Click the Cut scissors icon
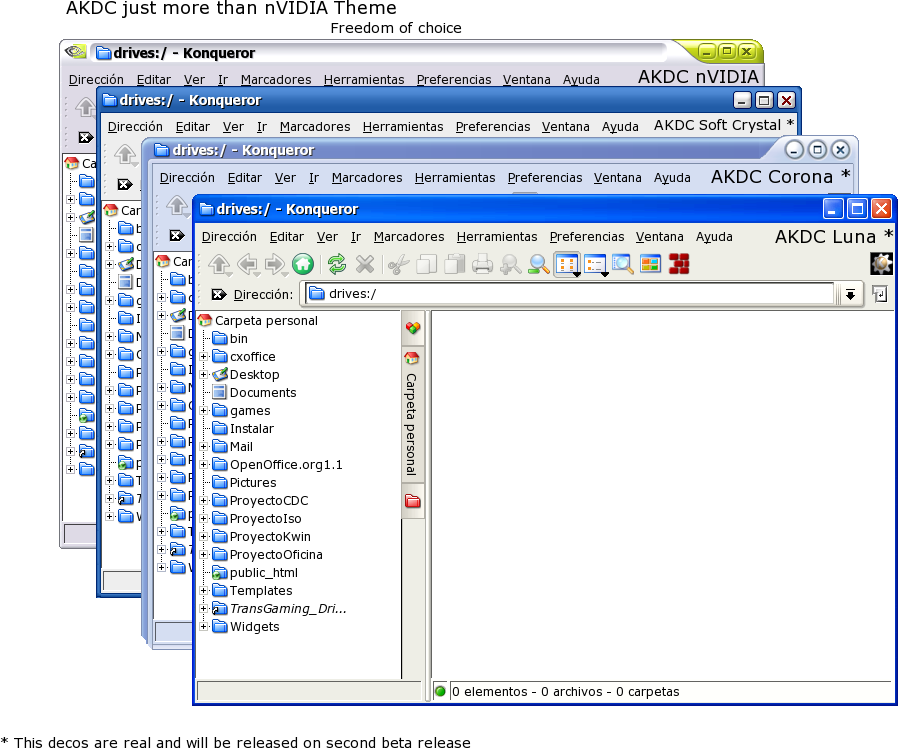The width and height of the screenshot is (898, 748). coord(399,265)
